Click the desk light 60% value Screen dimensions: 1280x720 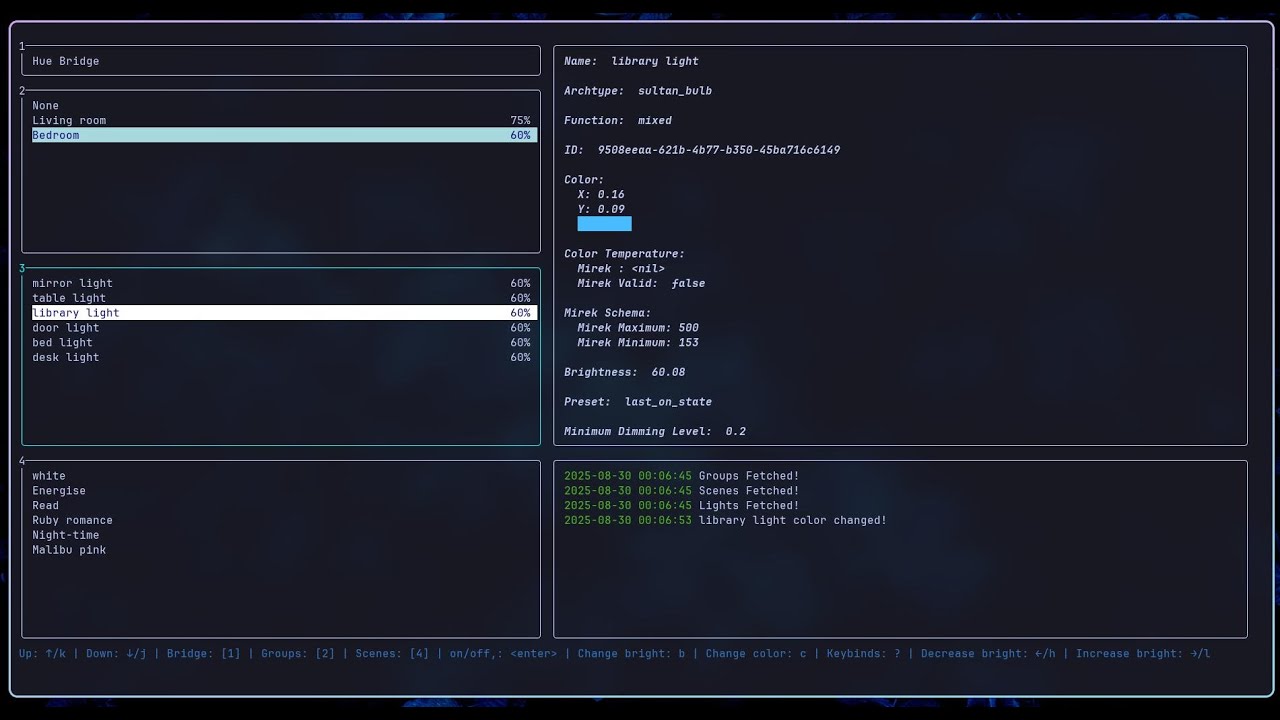pos(520,357)
